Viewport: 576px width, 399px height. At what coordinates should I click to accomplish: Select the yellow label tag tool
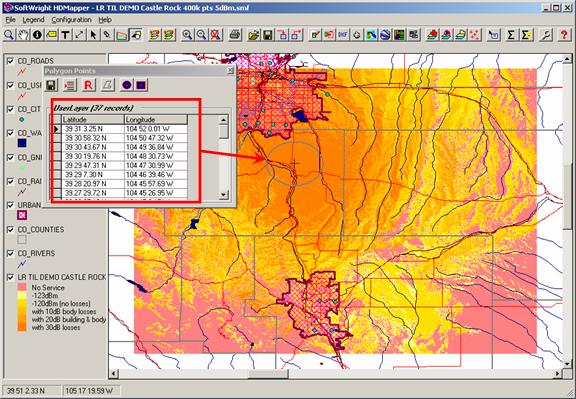click(51, 35)
